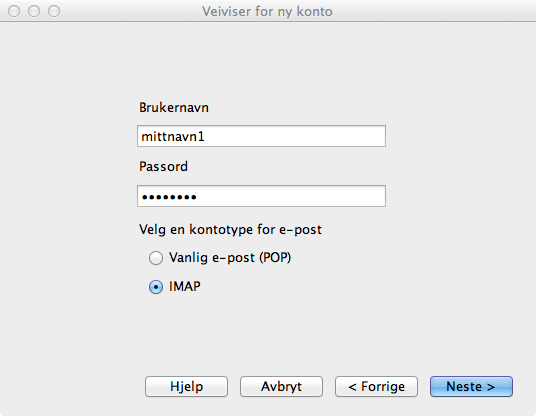Go back with the < Forrige button

[x=376, y=387]
